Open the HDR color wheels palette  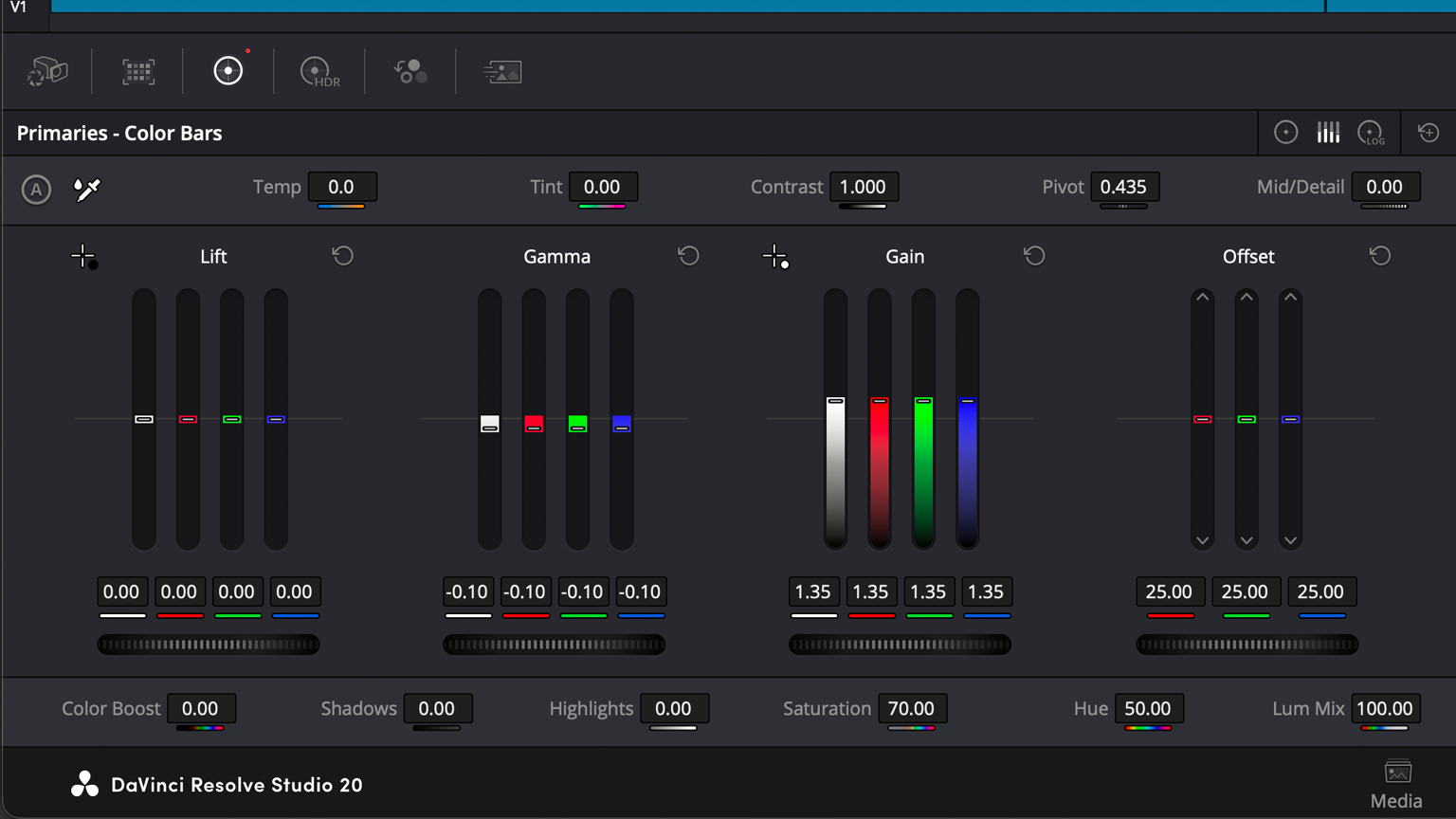coord(319,72)
